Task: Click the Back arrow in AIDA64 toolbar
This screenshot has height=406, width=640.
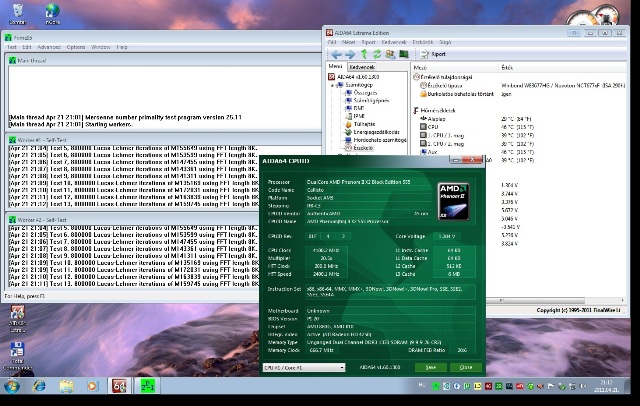Action: pos(336,54)
